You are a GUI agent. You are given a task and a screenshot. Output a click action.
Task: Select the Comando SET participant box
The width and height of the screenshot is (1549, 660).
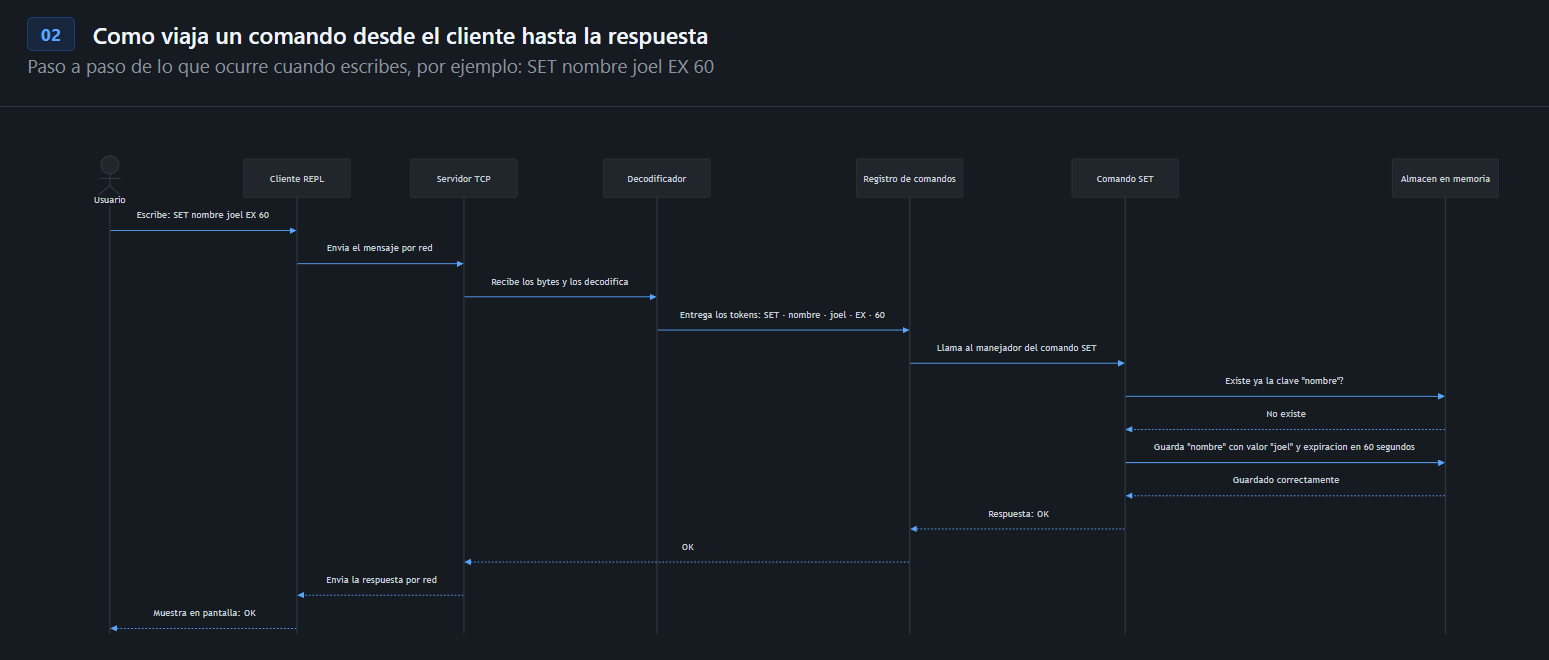click(1125, 178)
